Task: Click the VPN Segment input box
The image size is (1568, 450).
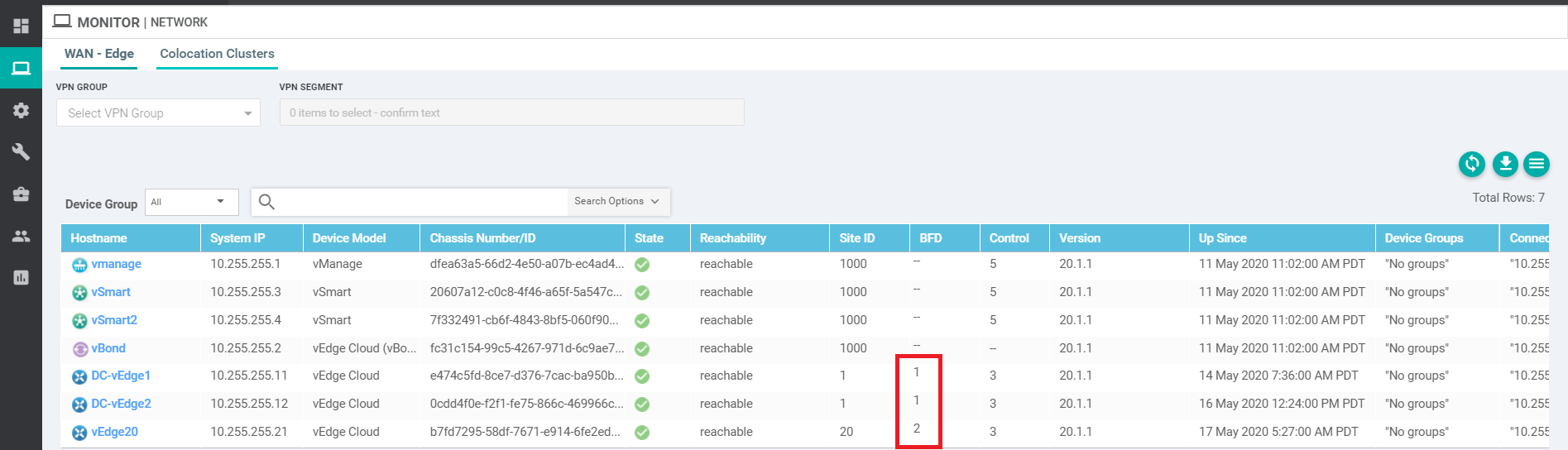Action: coord(511,112)
